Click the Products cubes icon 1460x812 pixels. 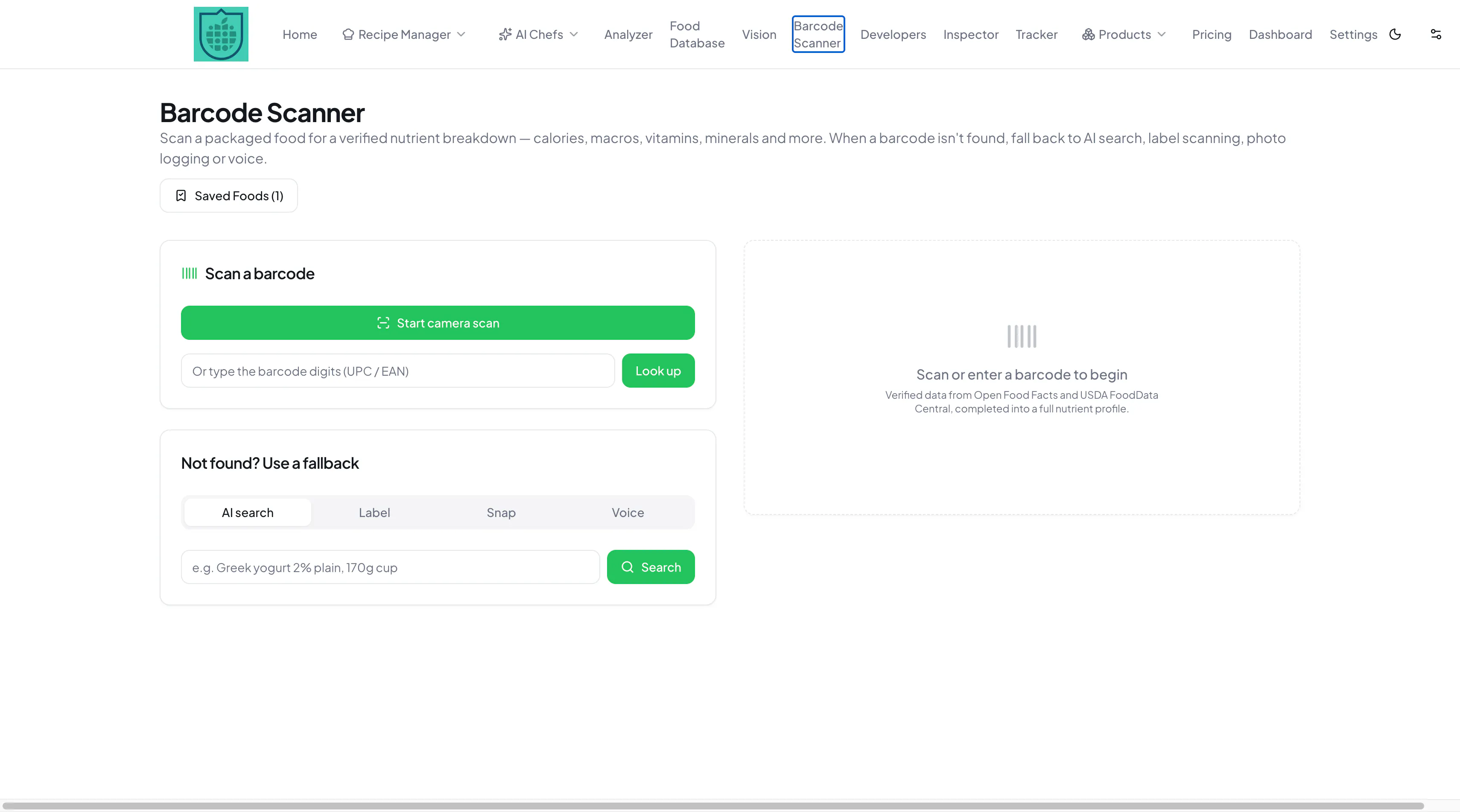point(1088,35)
